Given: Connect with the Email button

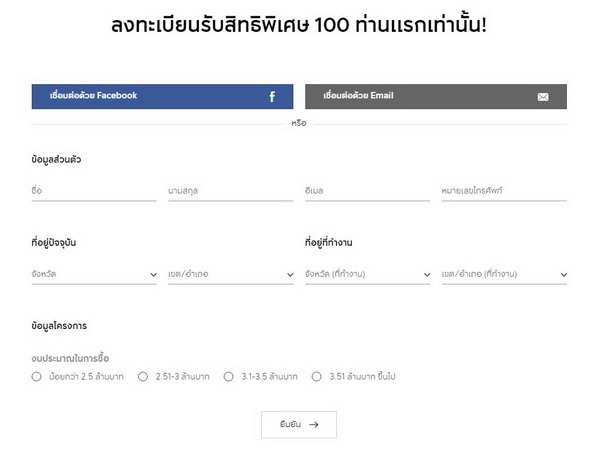Looking at the screenshot, I should point(435,96).
